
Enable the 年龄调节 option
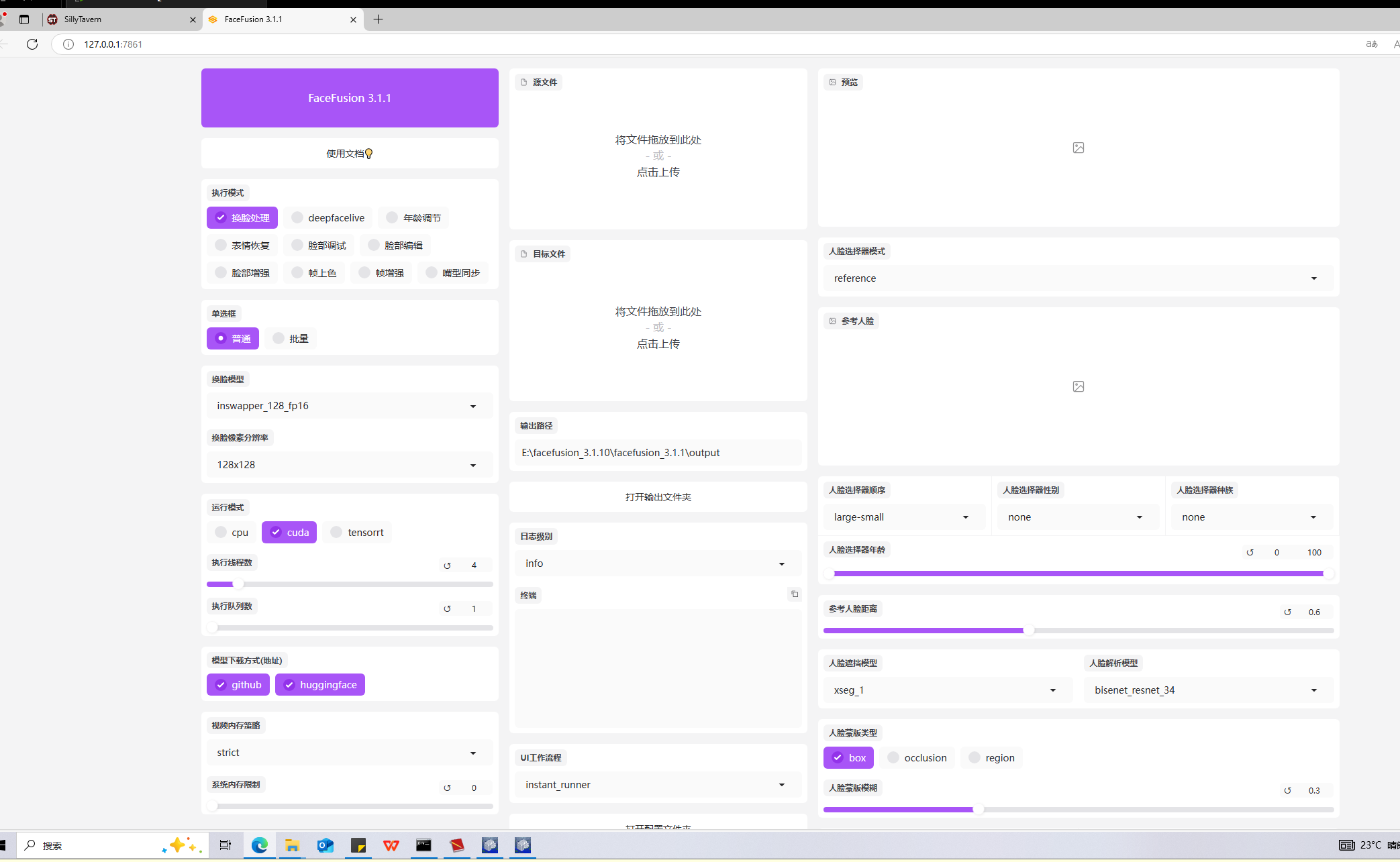(x=413, y=218)
